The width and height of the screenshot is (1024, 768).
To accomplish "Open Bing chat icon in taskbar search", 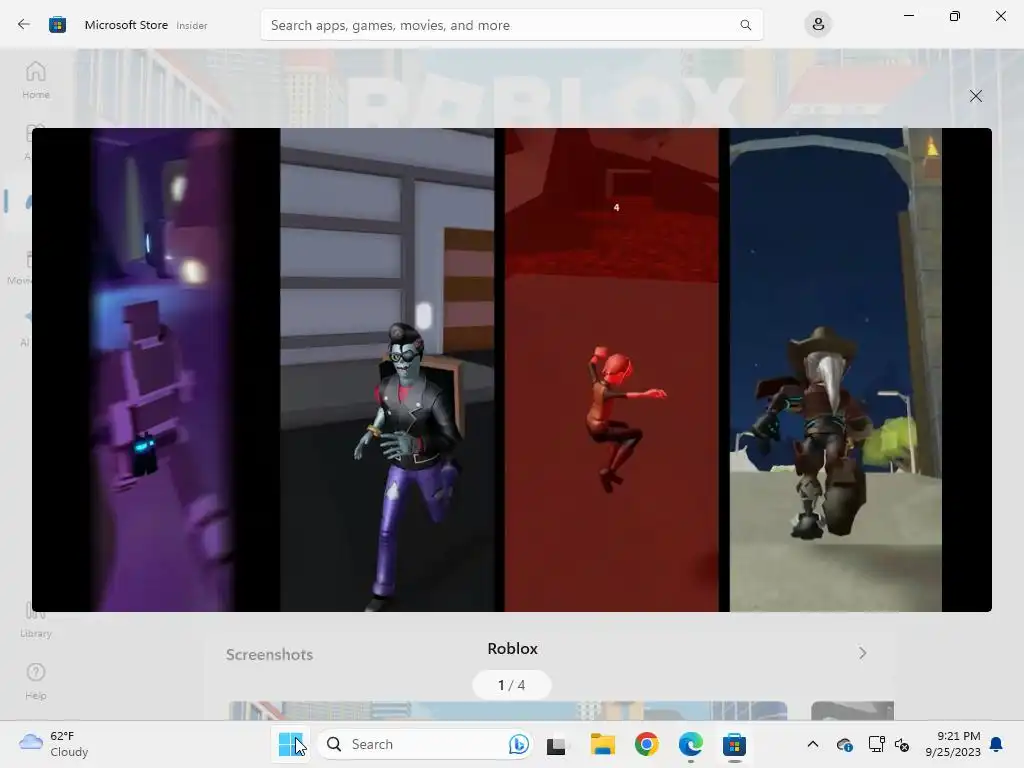I will tap(519, 744).
